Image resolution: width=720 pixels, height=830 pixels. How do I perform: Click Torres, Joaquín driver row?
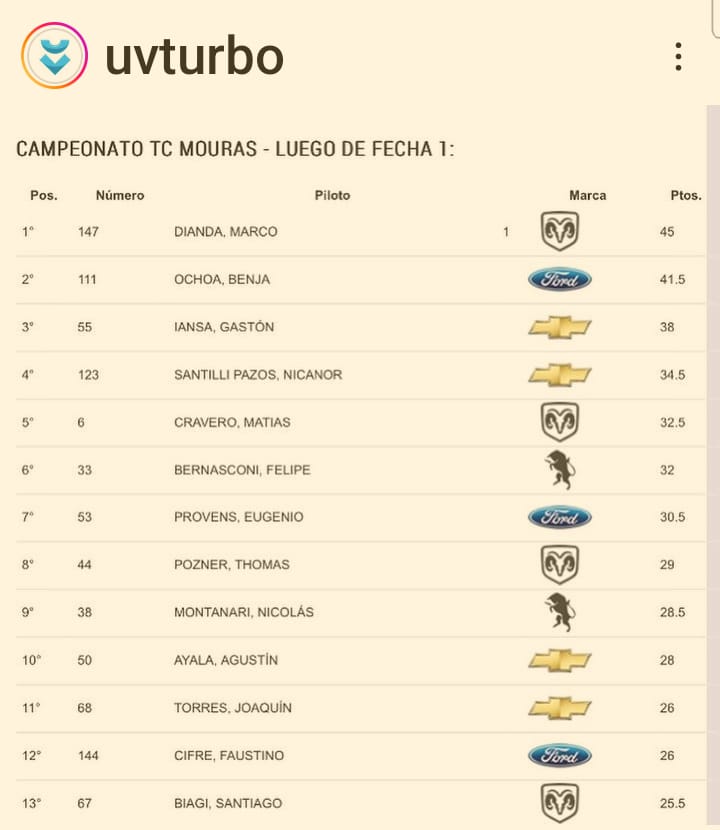tap(361, 708)
